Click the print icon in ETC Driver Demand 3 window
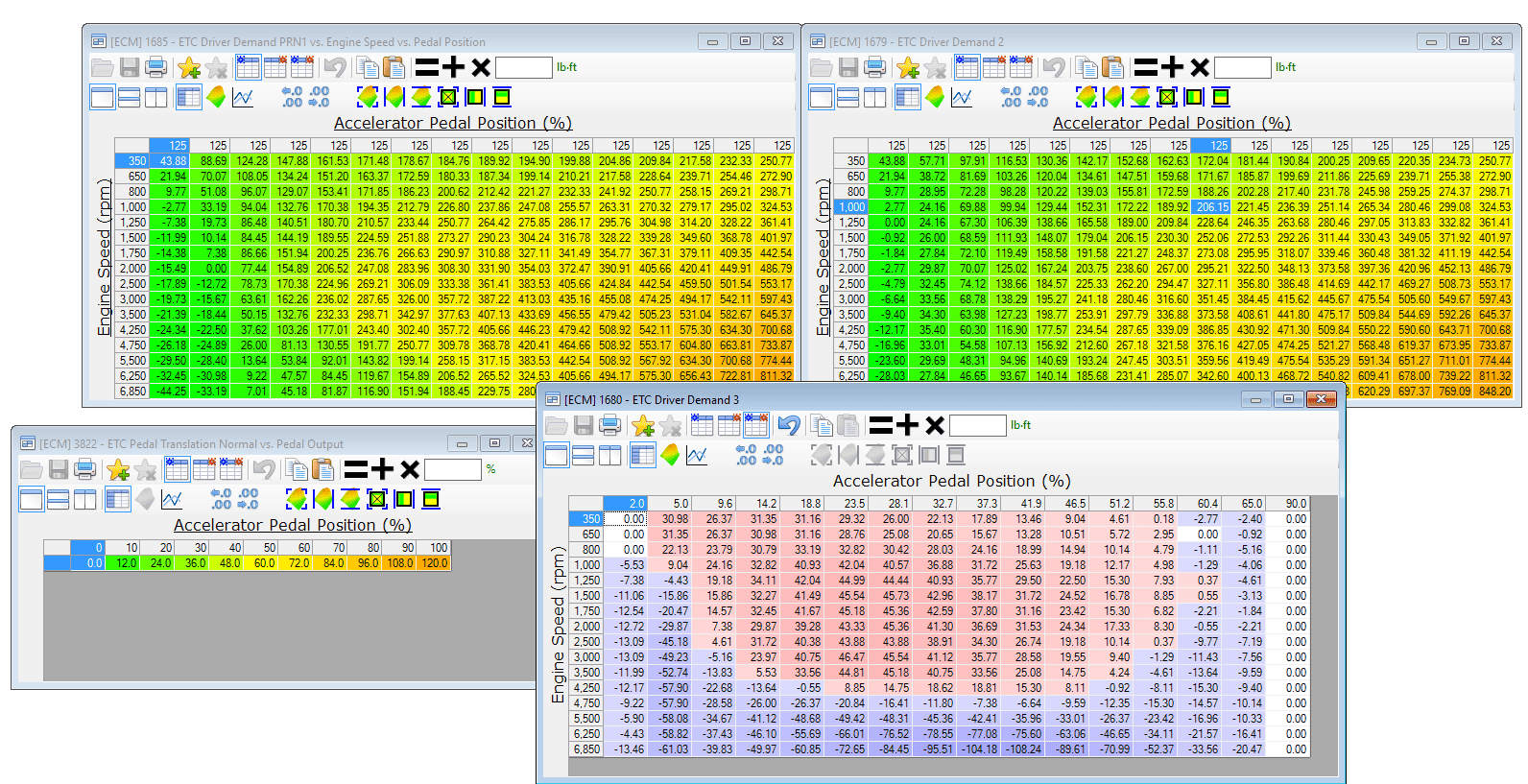This screenshot has height=784, width=1528. click(x=610, y=425)
